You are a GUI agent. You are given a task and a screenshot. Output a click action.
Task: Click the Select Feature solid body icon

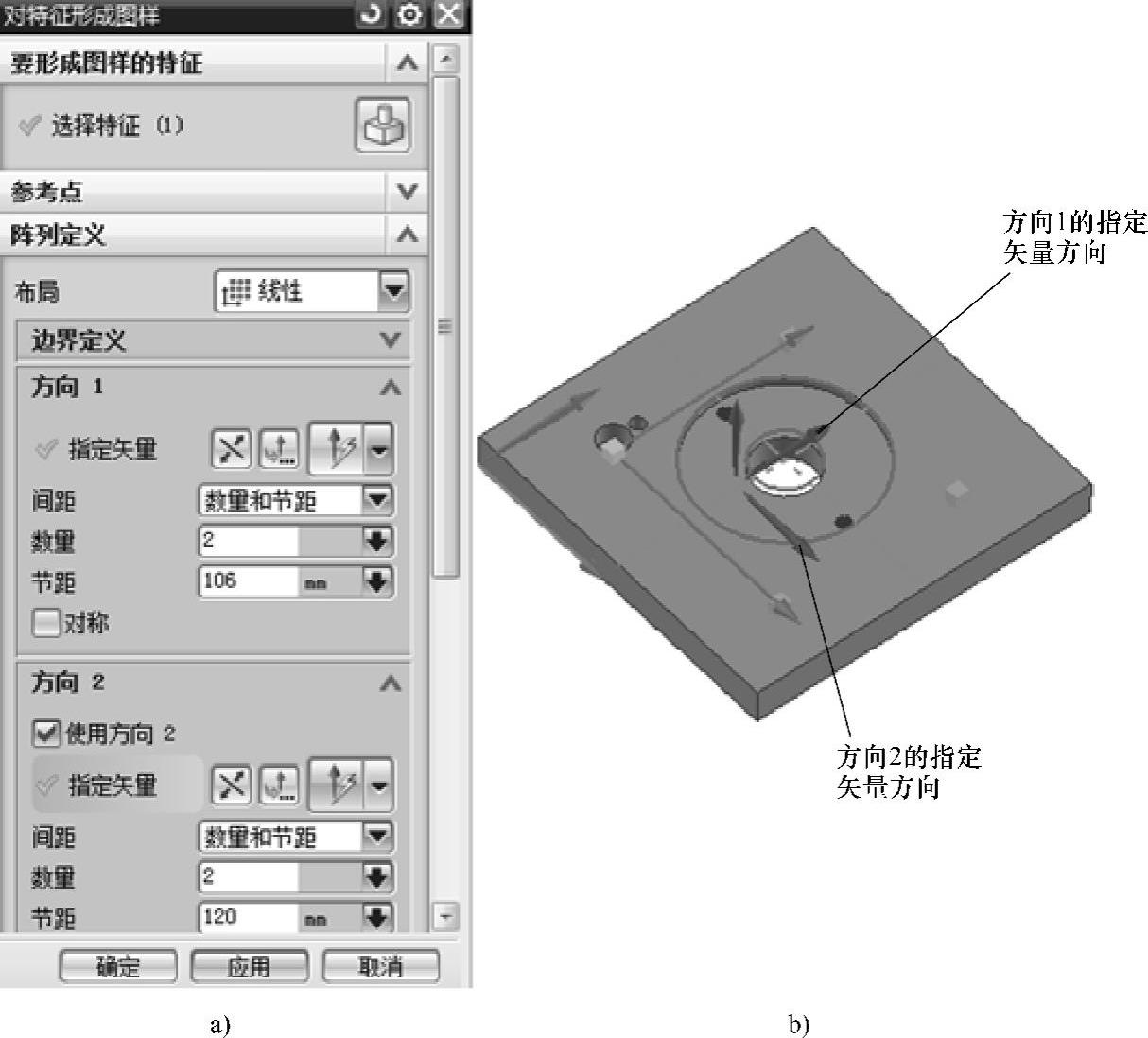[x=383, y=125]
